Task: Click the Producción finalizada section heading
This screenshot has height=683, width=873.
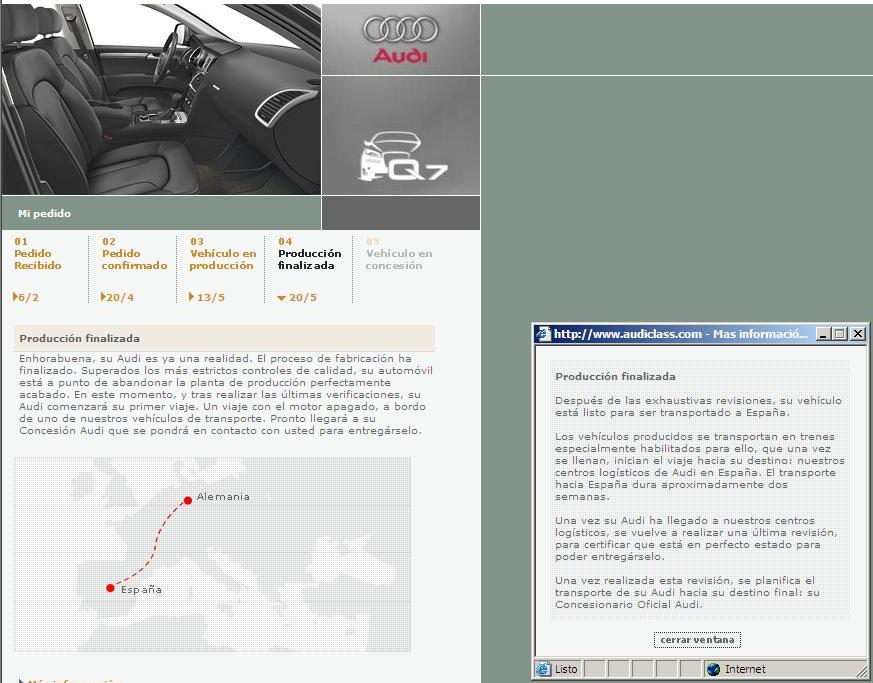Action: [80, 338]
